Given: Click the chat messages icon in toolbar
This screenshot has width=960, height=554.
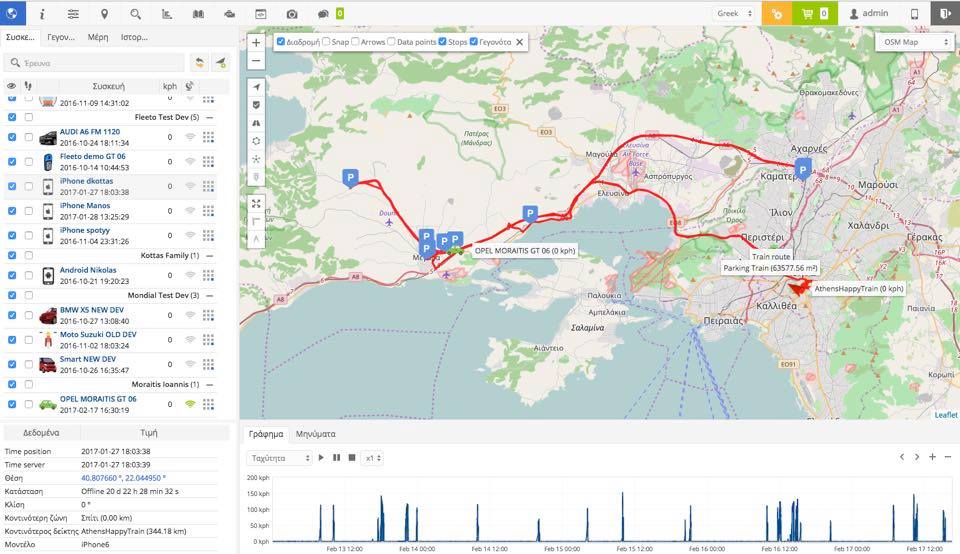Looking at the screenshot, I should click(323, 14).
